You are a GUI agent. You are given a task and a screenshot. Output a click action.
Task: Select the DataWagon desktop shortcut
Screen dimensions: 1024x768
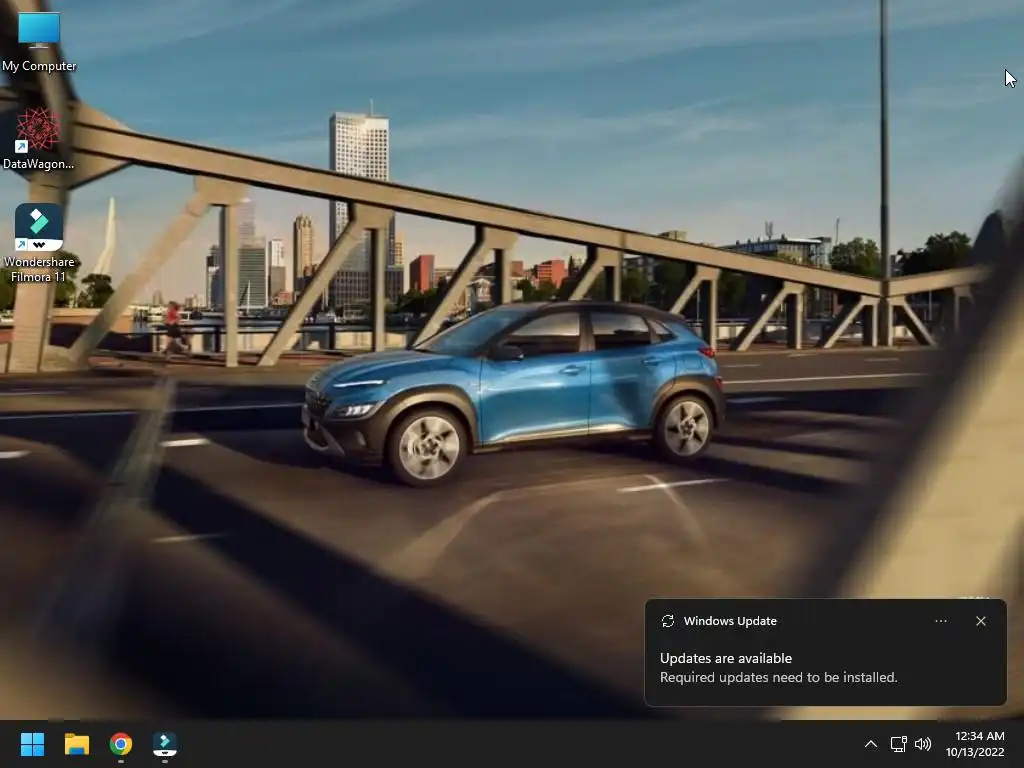pyautogui.click(x=39, y=138)
